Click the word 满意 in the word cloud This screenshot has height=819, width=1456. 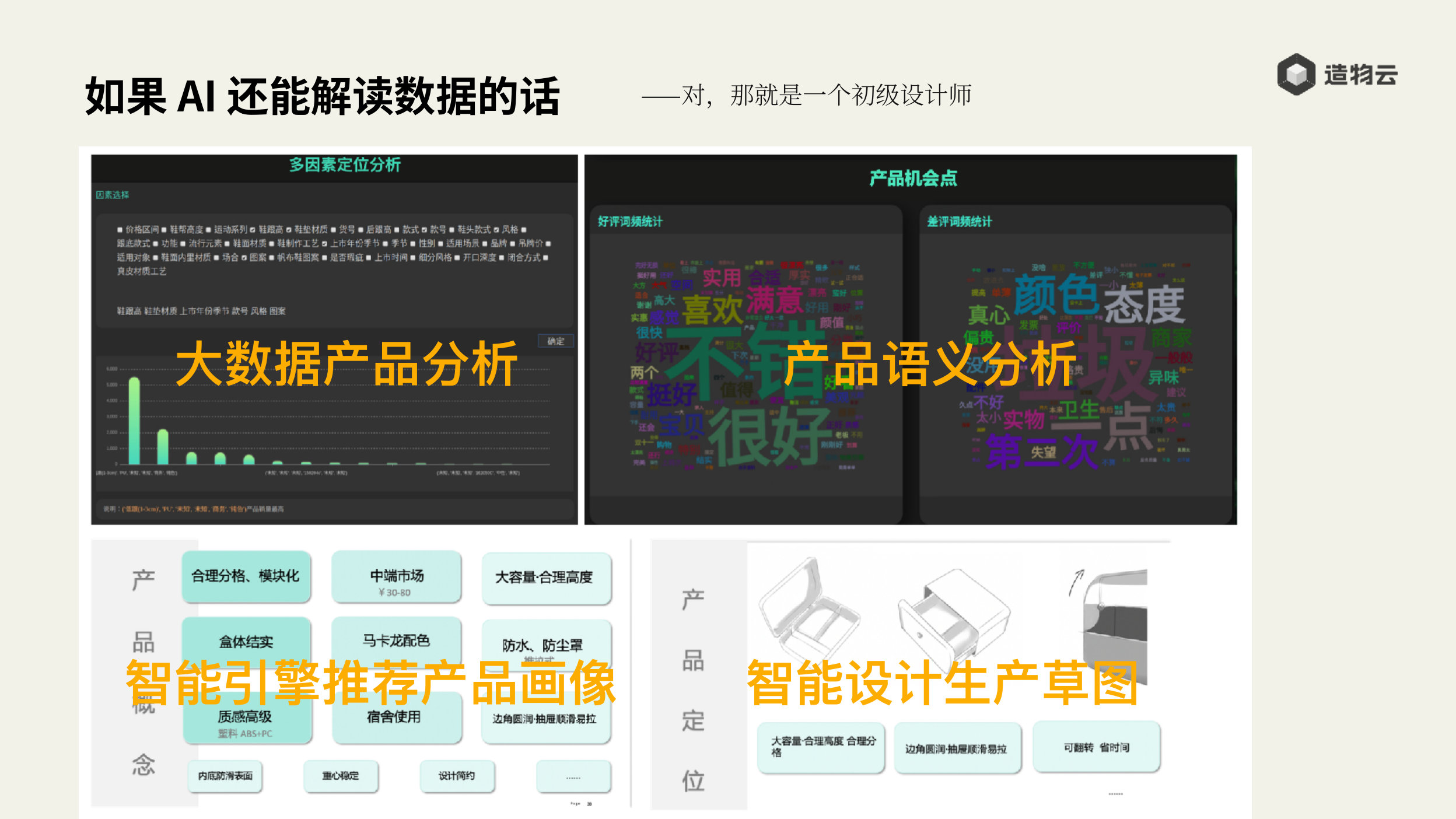(x=775, y=300)
